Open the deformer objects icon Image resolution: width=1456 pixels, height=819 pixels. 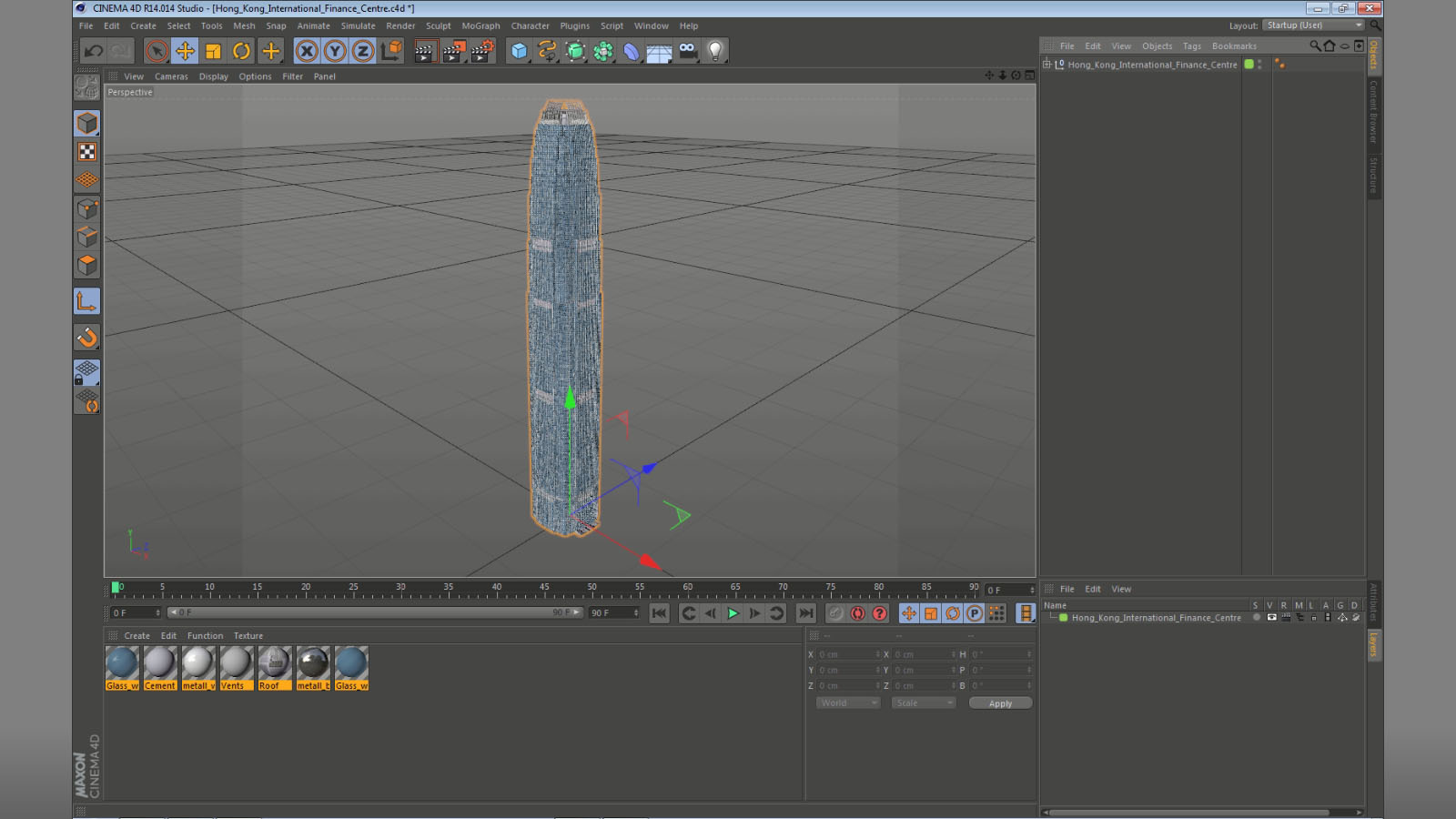(x=632, y=51)
